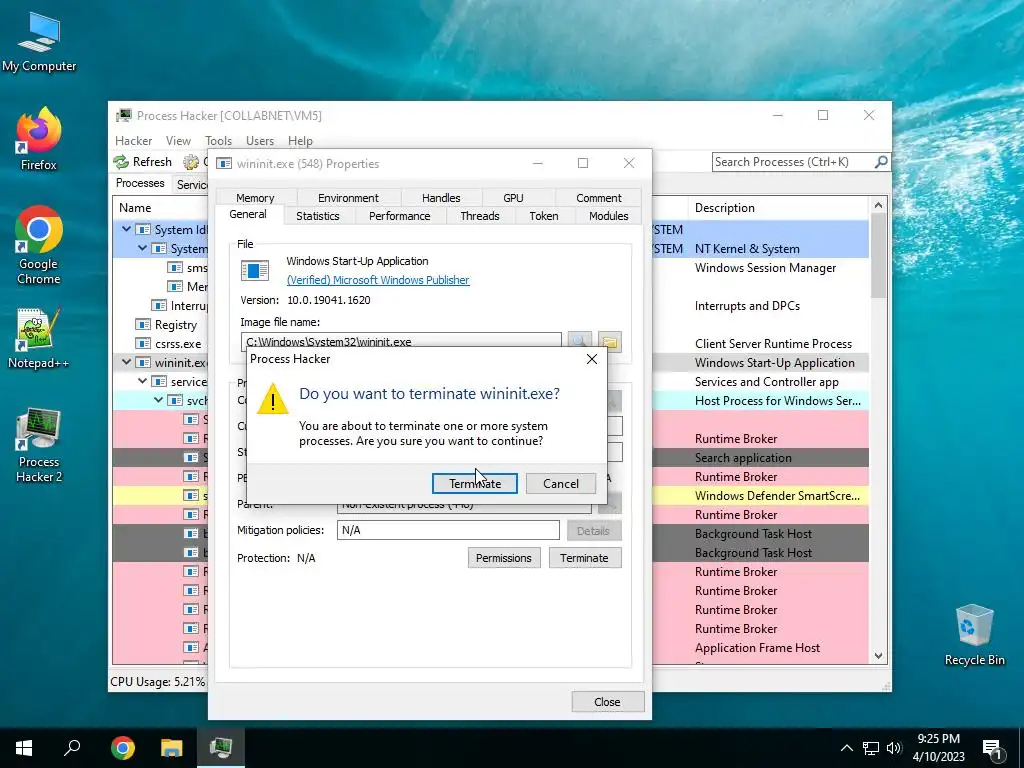The height and width of the screenshot is (768, 1024).
Task: Open the Tools menu
Action: pyautogui.click(x=218, y=140)
